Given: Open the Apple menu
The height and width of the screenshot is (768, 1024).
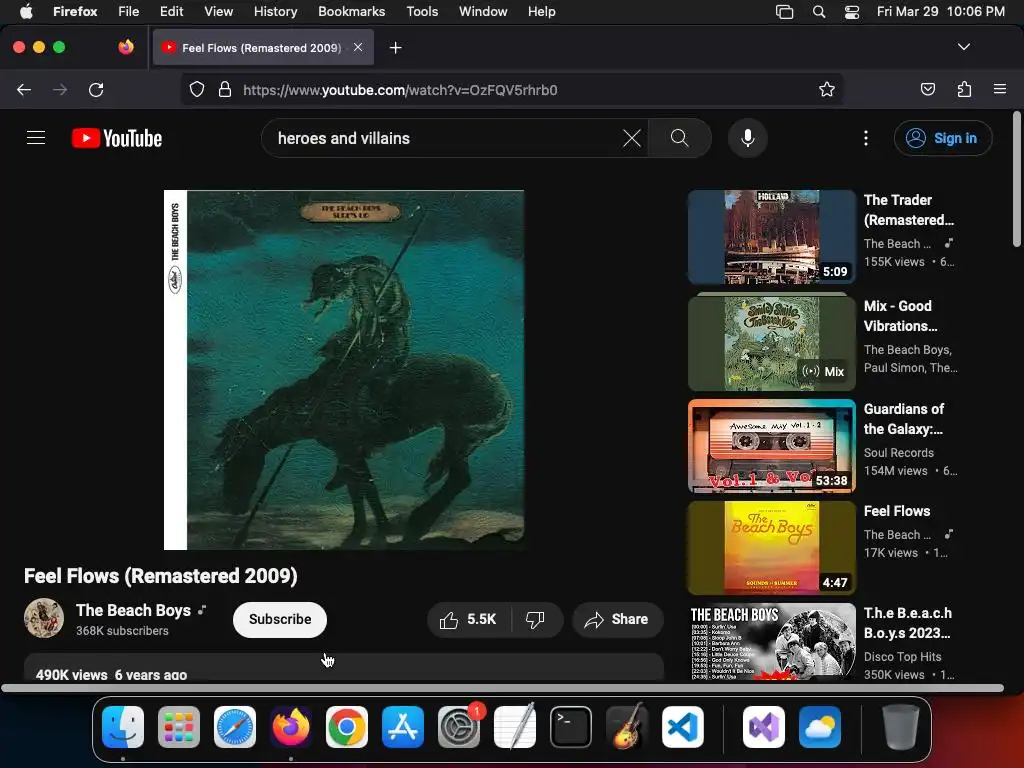Looking at the screenshot, I should 26,11.
